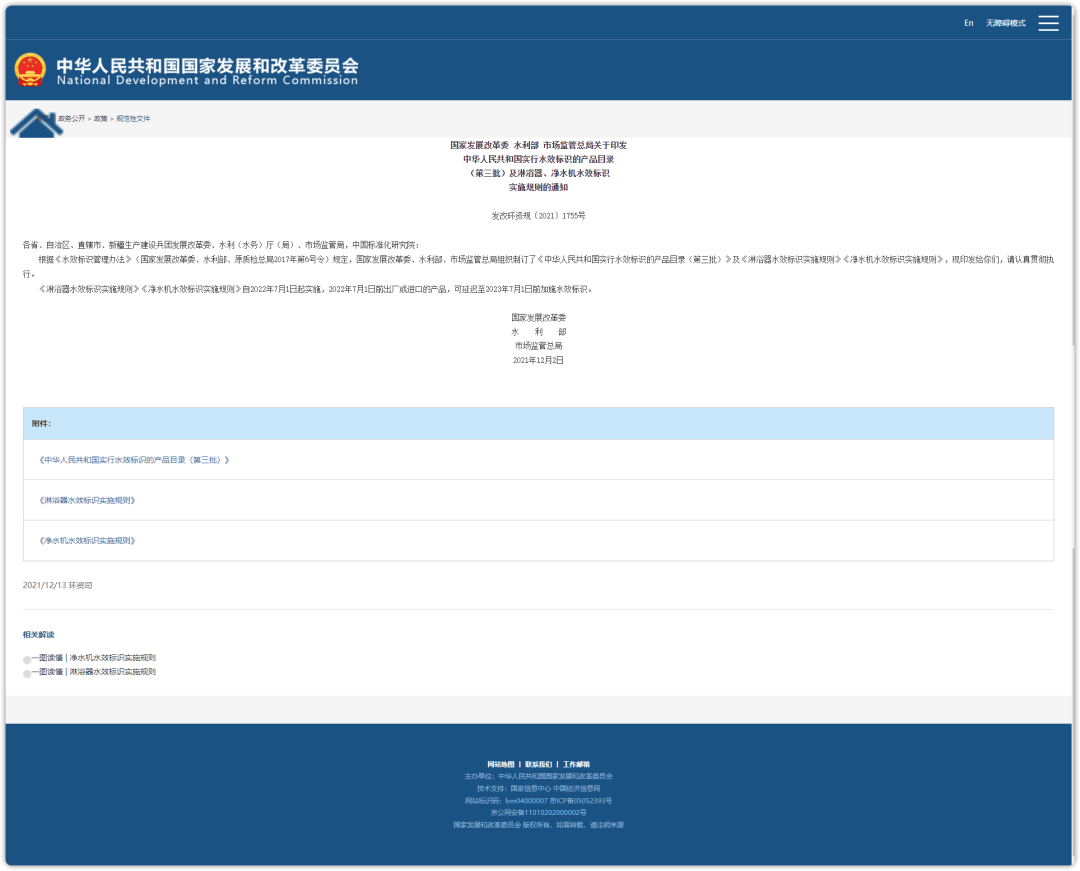Open 规范性文件 breadcrumb link

(133, 119)
